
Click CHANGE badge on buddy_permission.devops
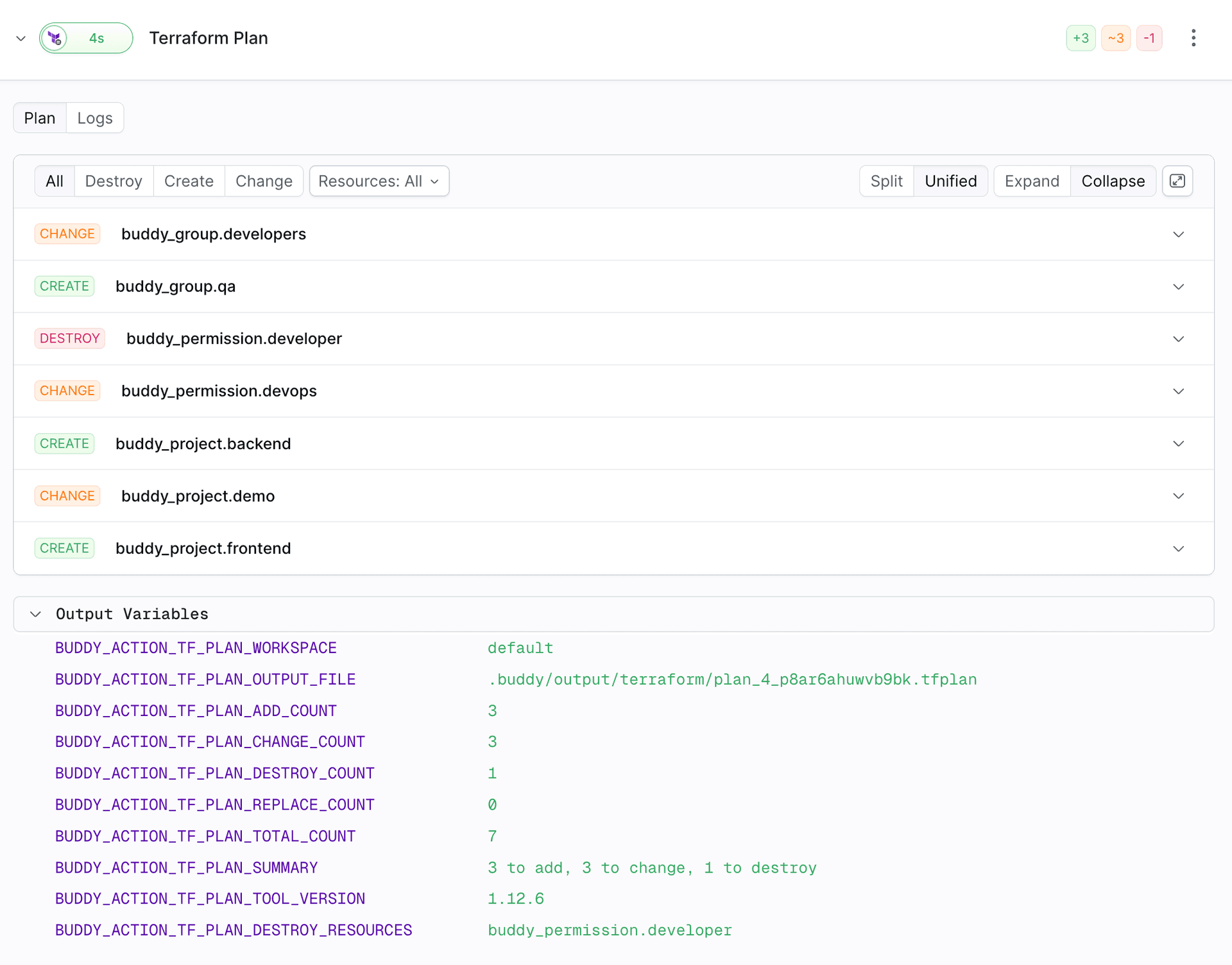tap(67, 391)
